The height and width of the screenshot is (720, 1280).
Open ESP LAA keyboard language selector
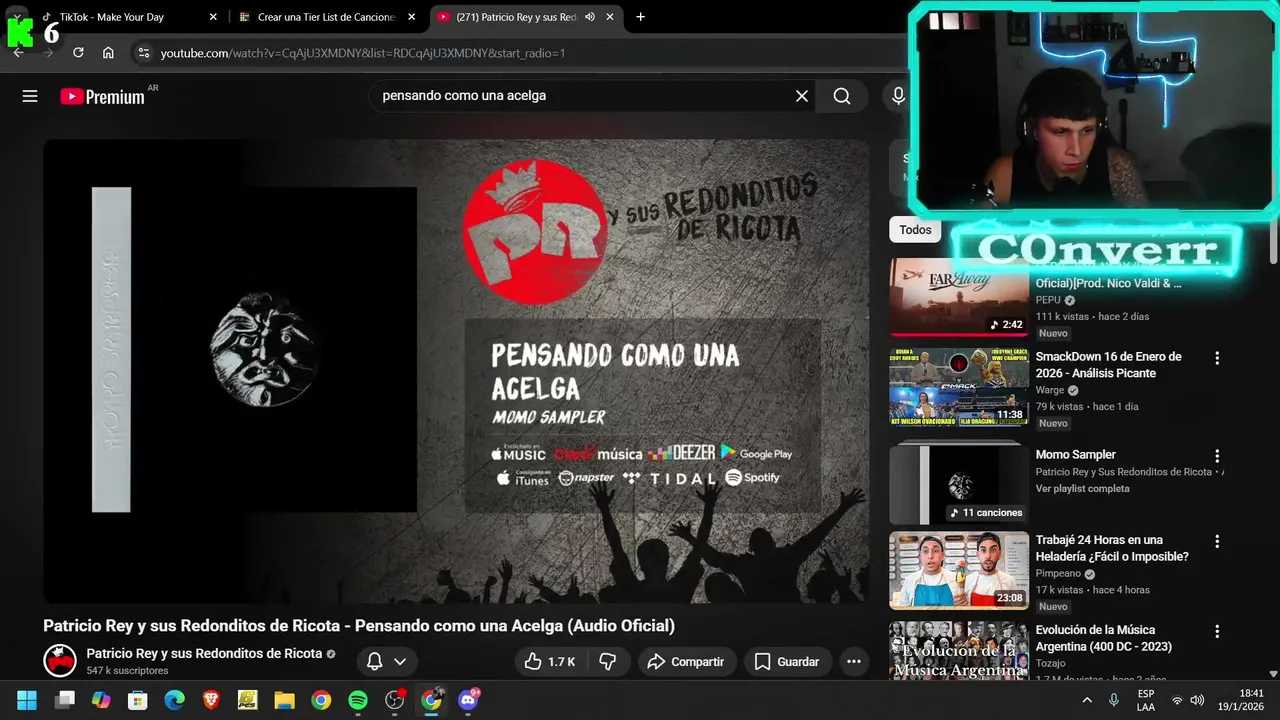tap(1146, 700)
